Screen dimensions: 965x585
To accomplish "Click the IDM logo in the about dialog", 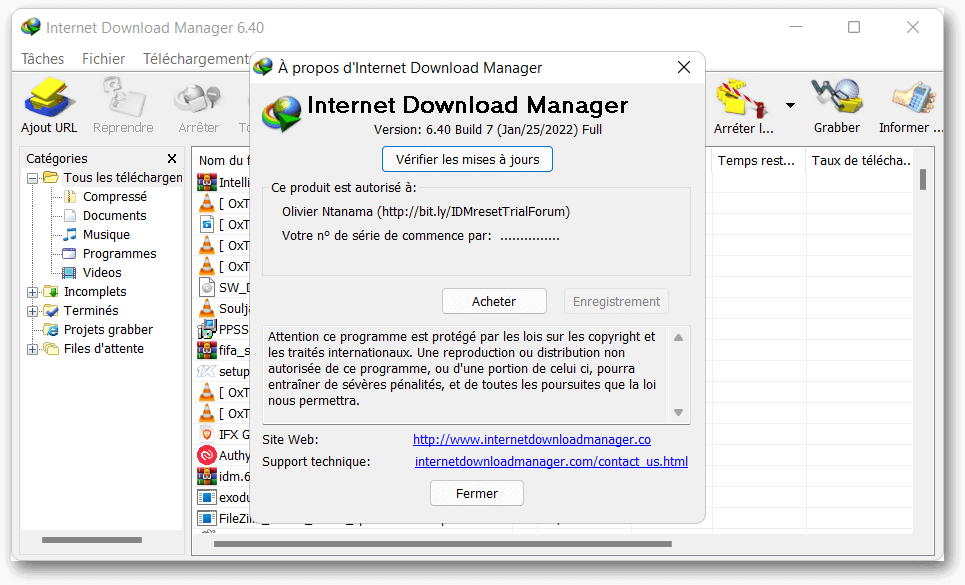I will [x=282, y=113].
